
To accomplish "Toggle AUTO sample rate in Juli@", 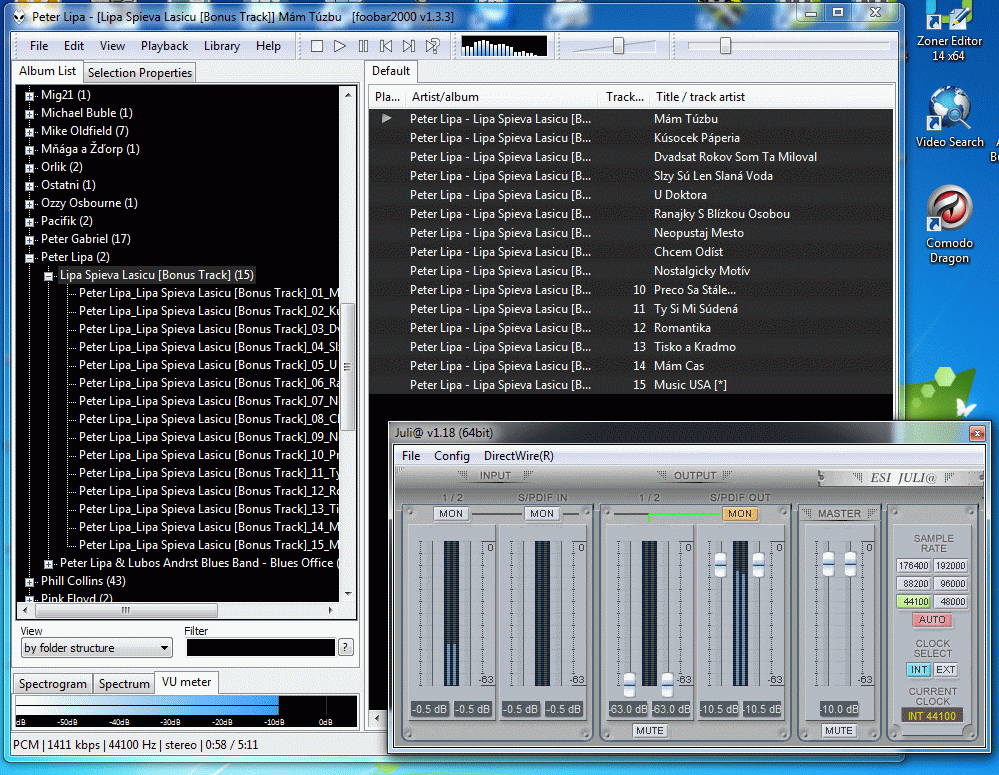I will click(x=932, y=619).
